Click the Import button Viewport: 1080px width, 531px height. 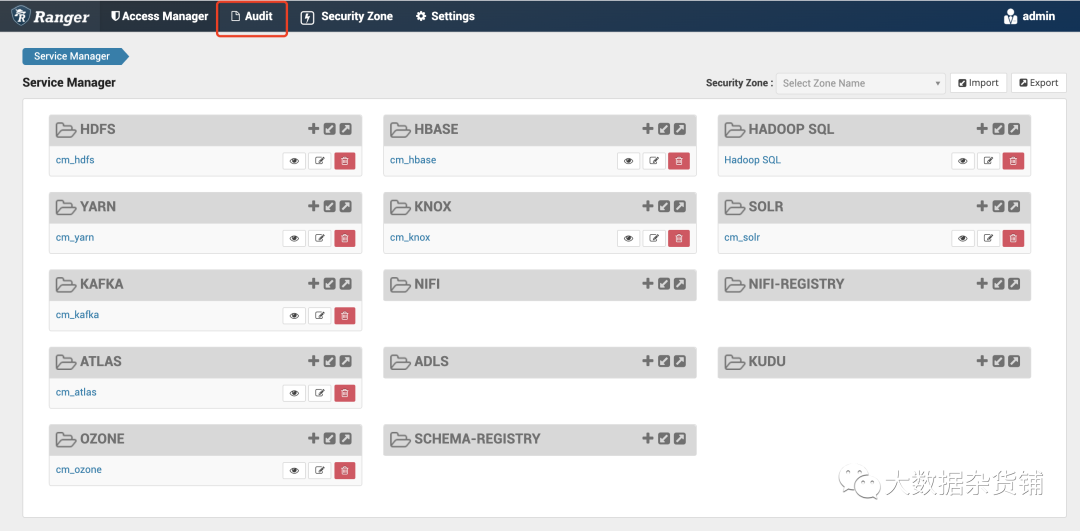tap(978, 83)
